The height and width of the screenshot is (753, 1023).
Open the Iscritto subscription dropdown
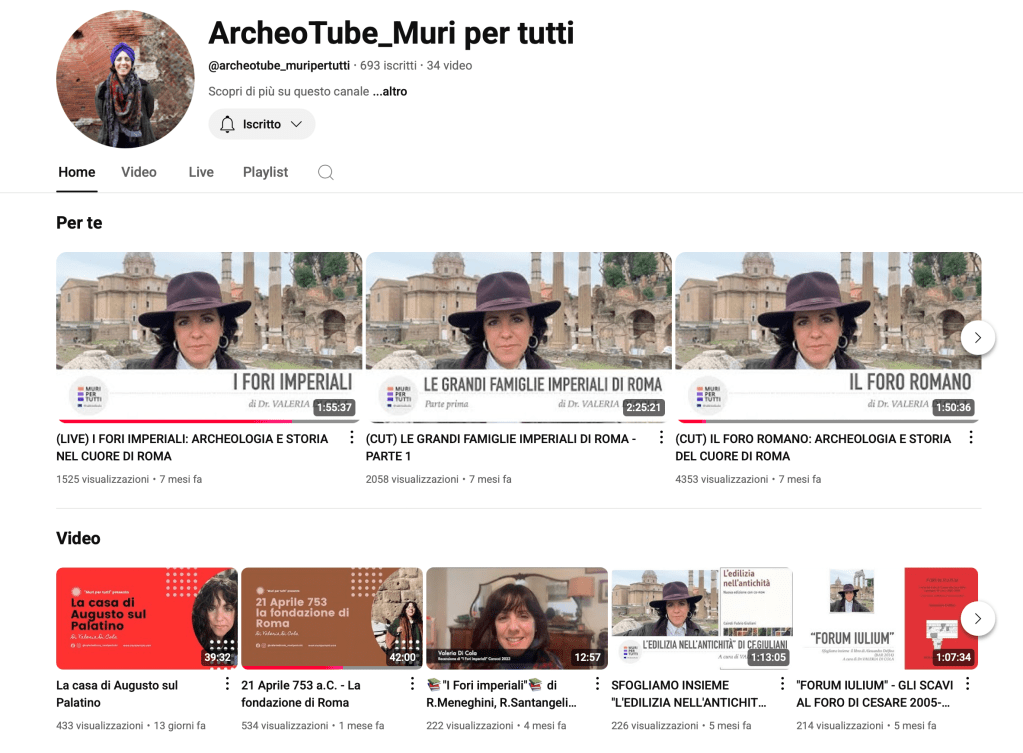coord(262,124)
